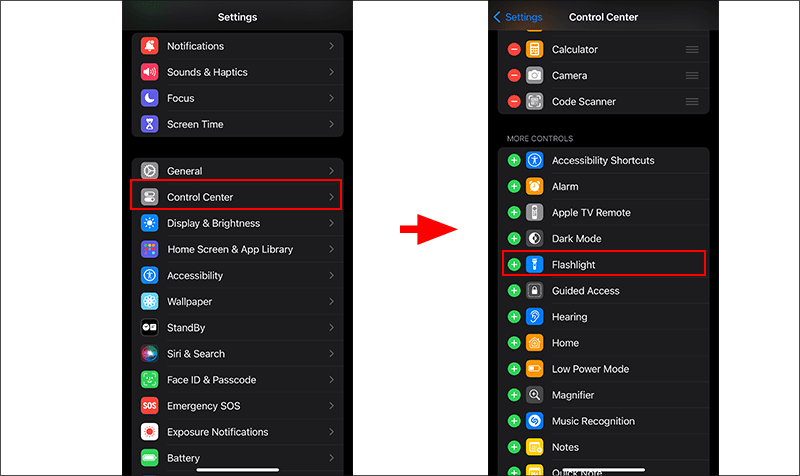Screen dimensions: 800x476
Task: Open Emergency SOS settings
Action: point(237,406)
